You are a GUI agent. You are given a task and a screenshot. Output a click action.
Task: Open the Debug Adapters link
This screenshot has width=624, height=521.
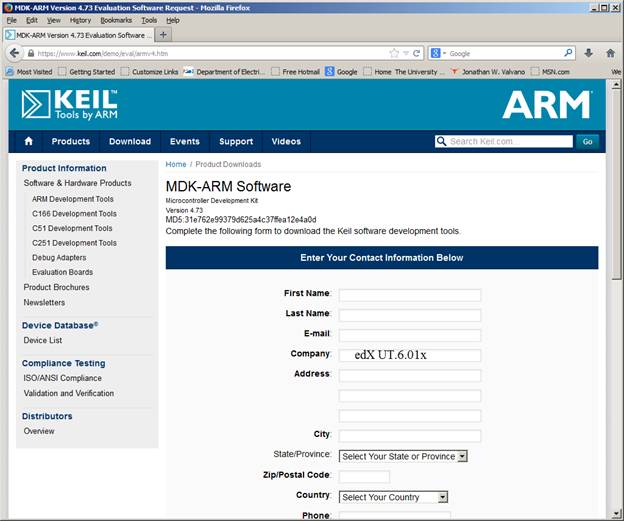[x=59, y=258]
